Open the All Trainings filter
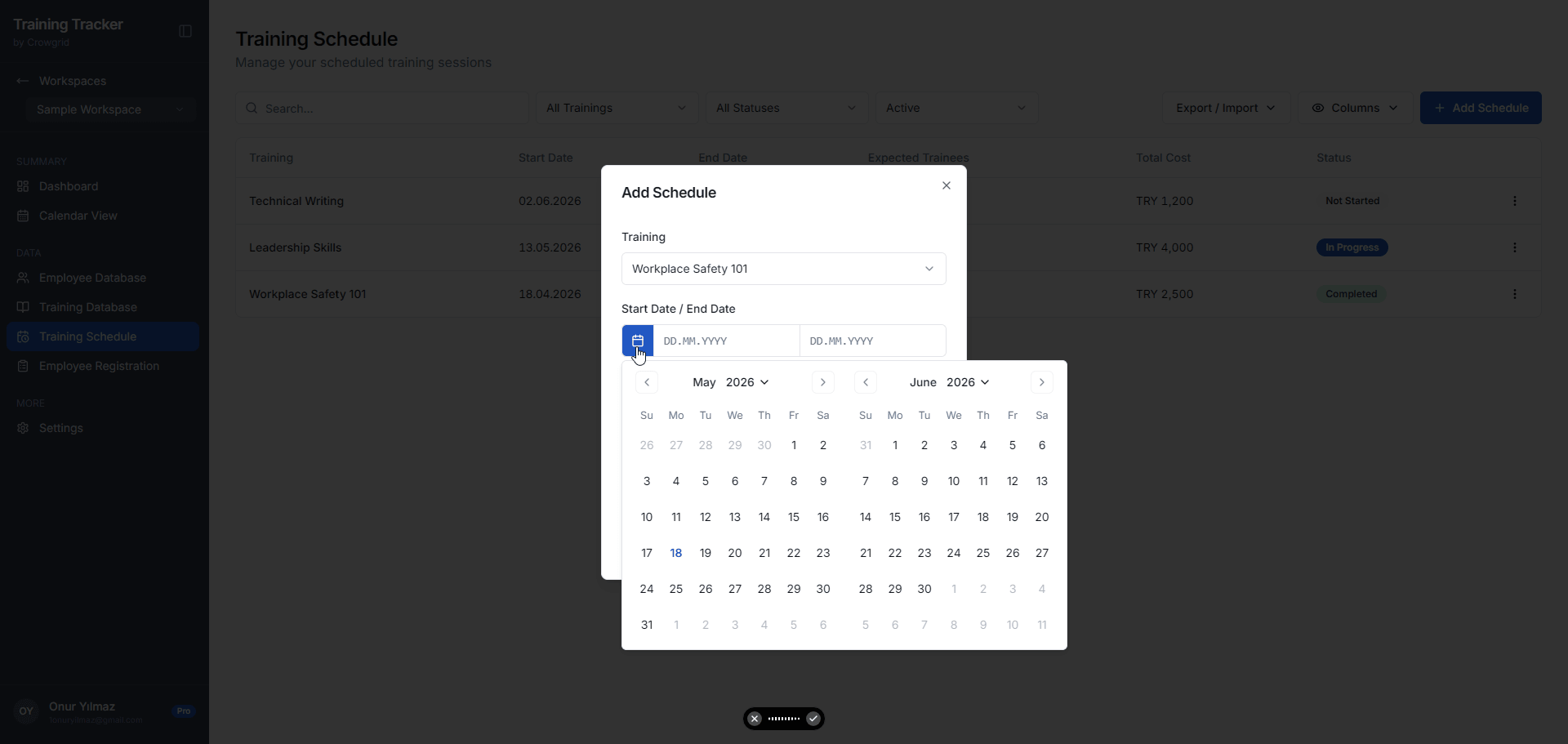 617,108
